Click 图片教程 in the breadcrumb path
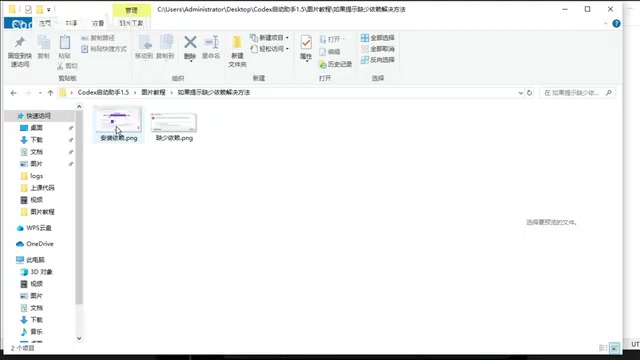The width and height of the screenshot is (640, 360). click(x=153, y=93)
